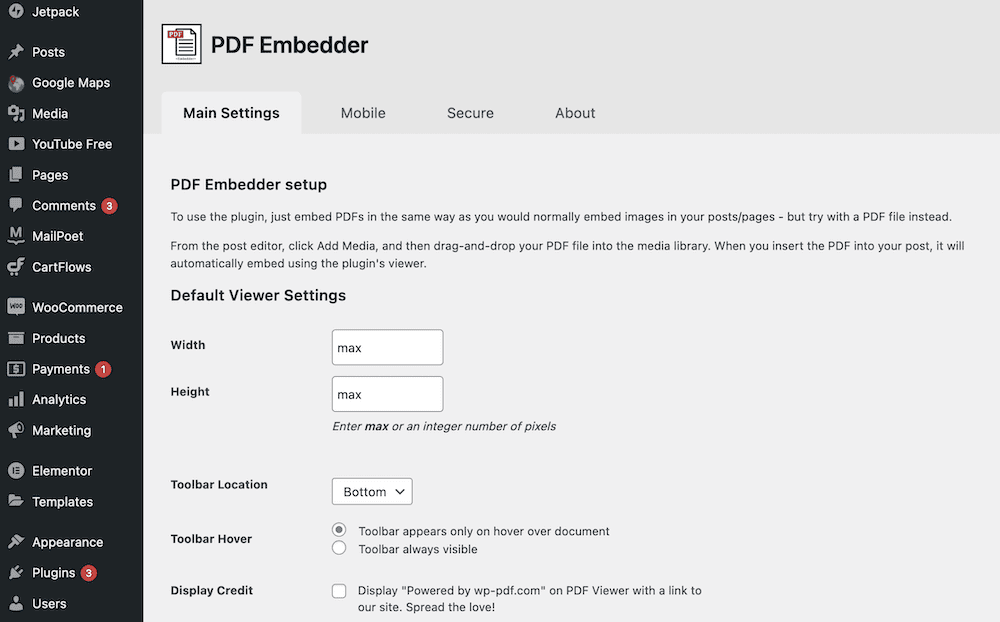
Task: Go to the About tab
Action: pyautogui.click(x=575, y=113)
